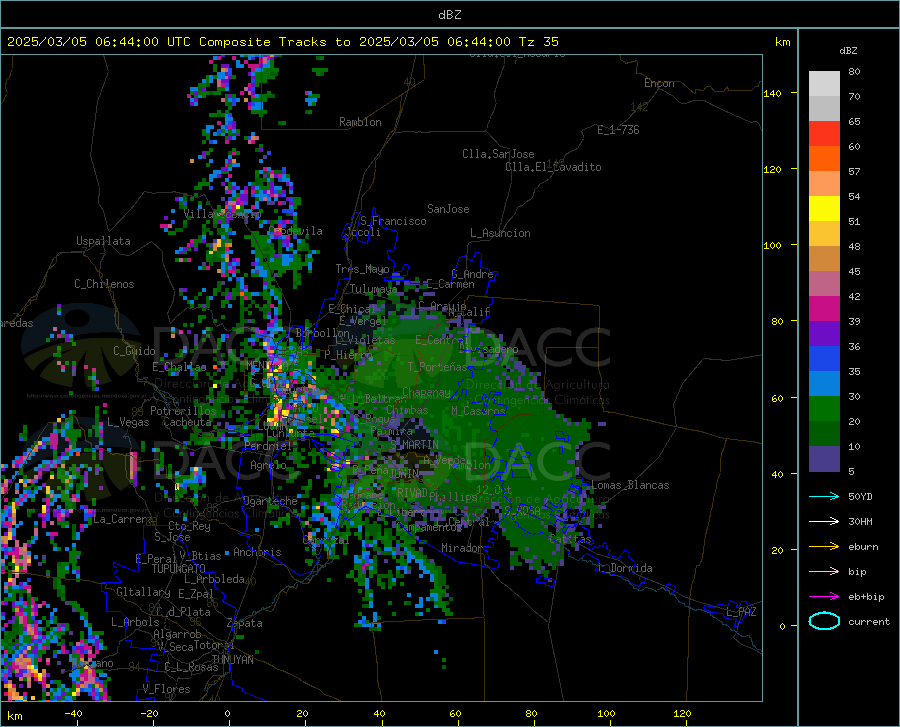Screen dimensions: 900x727
Task: Select the light orange 54-57 dBZ swatch
Action: pos(824,184)
